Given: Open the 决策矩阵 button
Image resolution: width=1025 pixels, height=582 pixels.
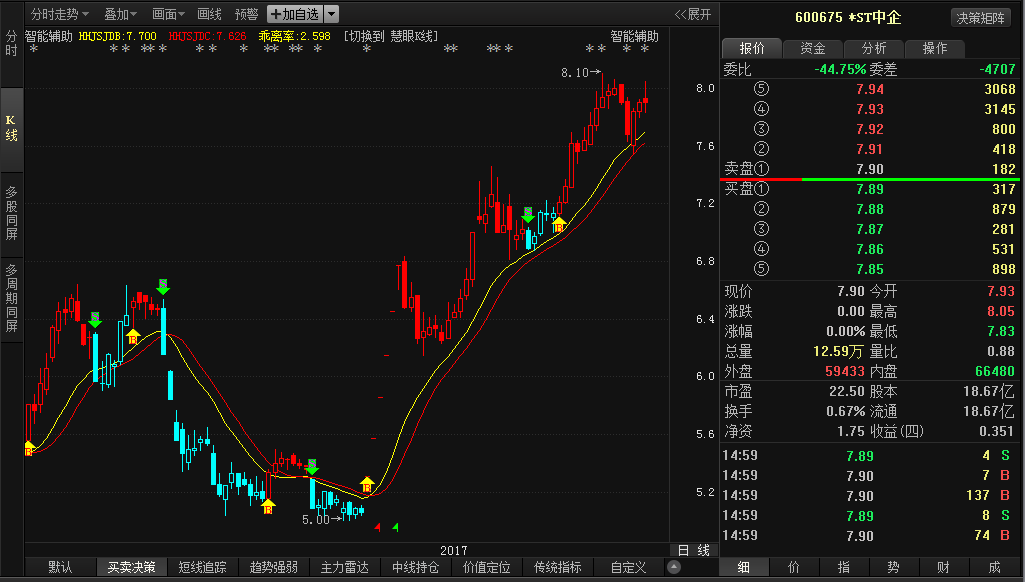Looking at the screenshot, I should point(981,18).
